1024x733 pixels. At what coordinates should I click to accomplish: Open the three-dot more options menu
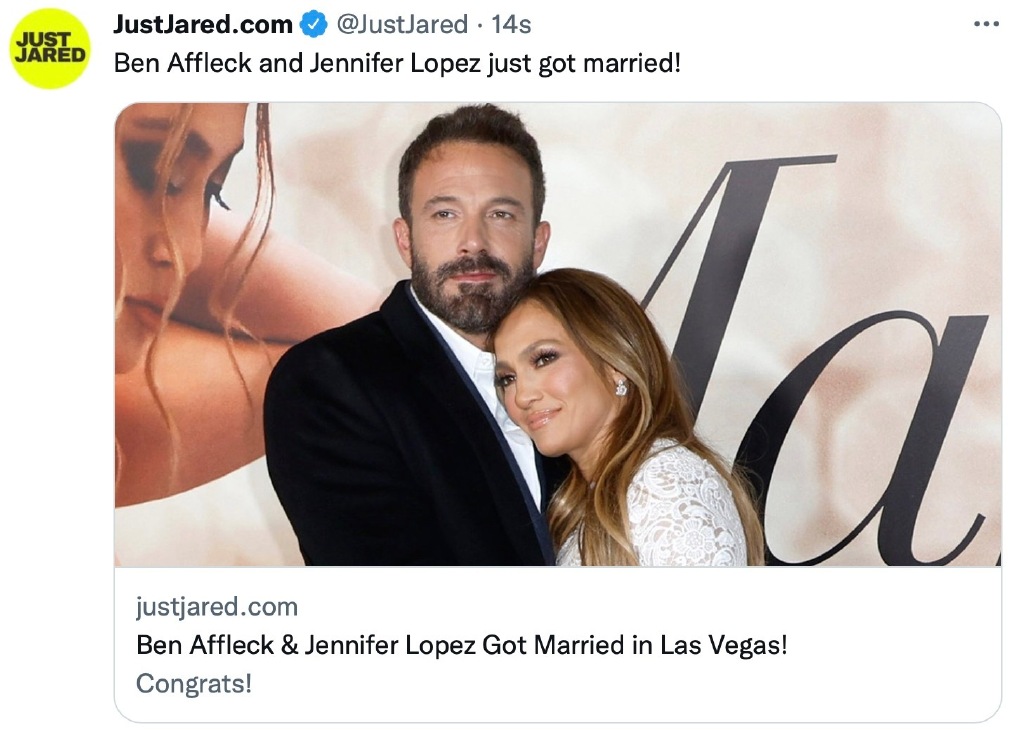(986, 24)
